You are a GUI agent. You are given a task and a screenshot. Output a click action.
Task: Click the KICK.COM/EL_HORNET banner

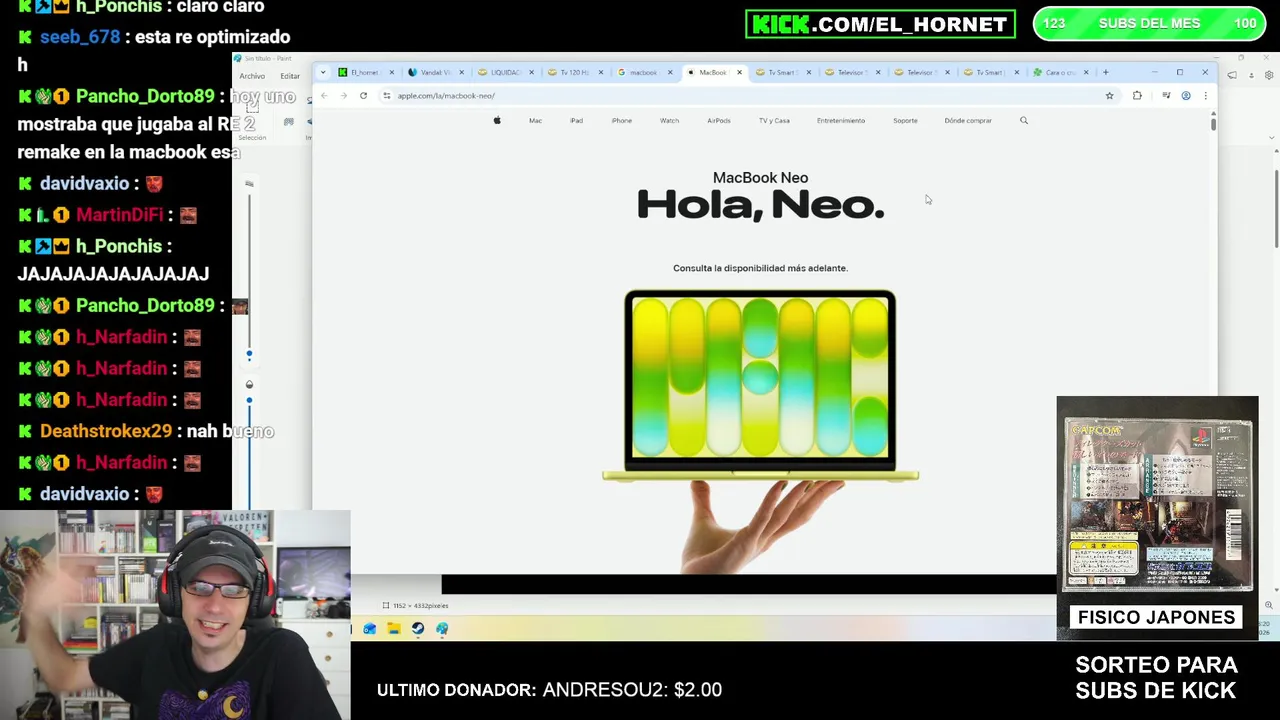click(880, 24)
